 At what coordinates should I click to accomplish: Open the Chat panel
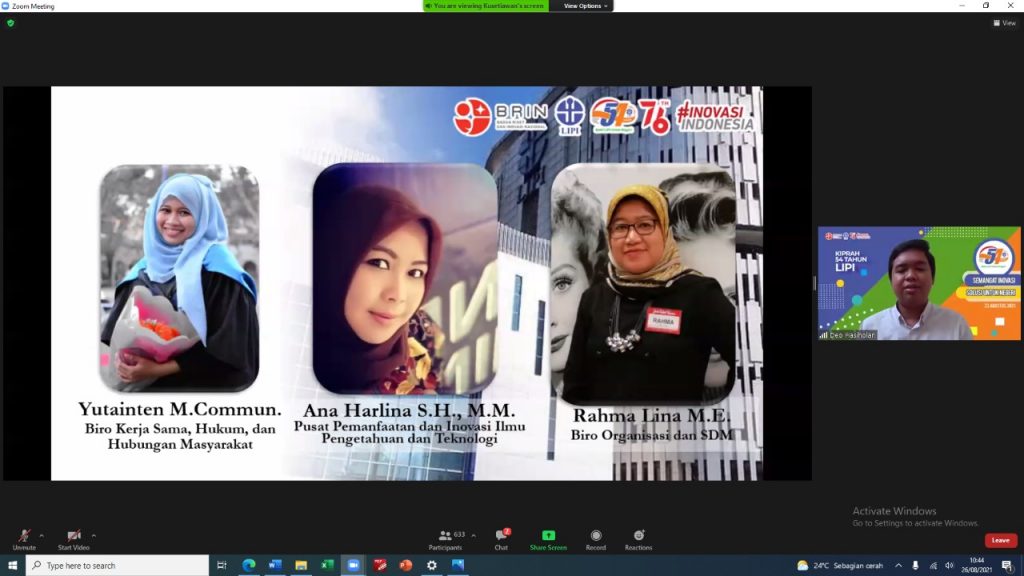point(501,538)
